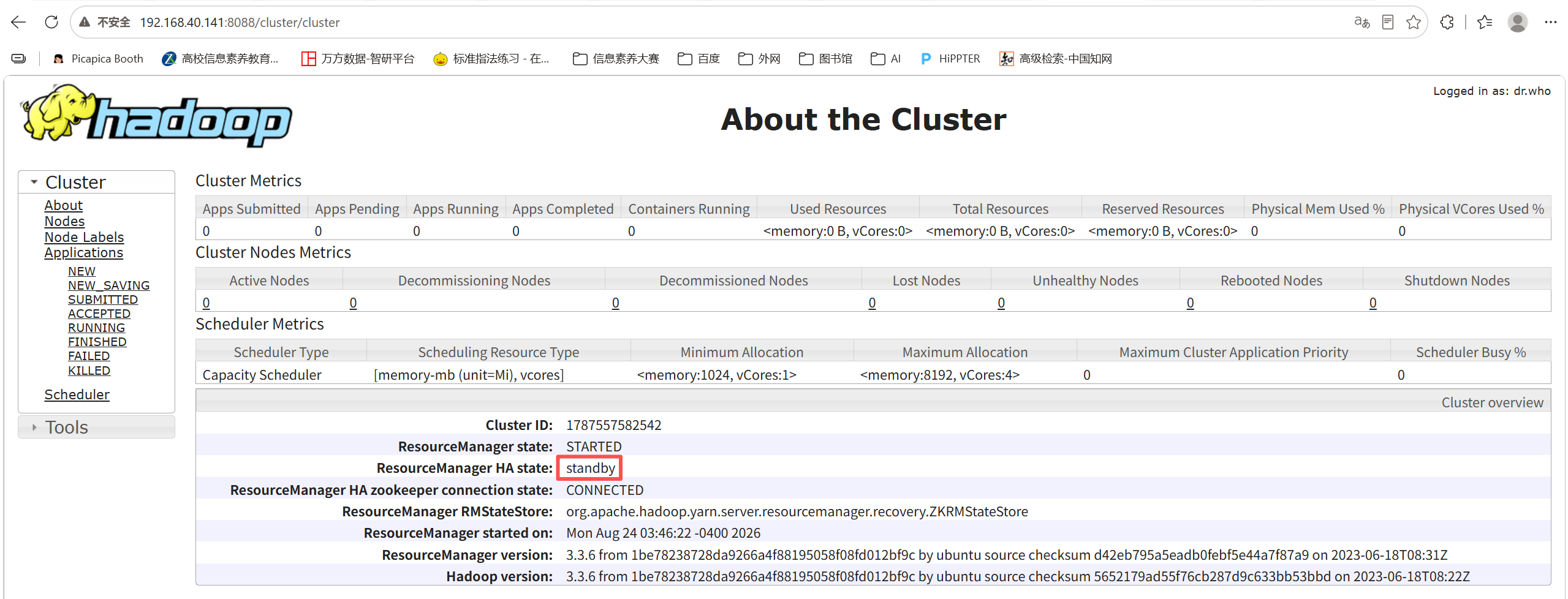
Task: Open the Nodes link in sidebar
Action: [x=64, y=221]
